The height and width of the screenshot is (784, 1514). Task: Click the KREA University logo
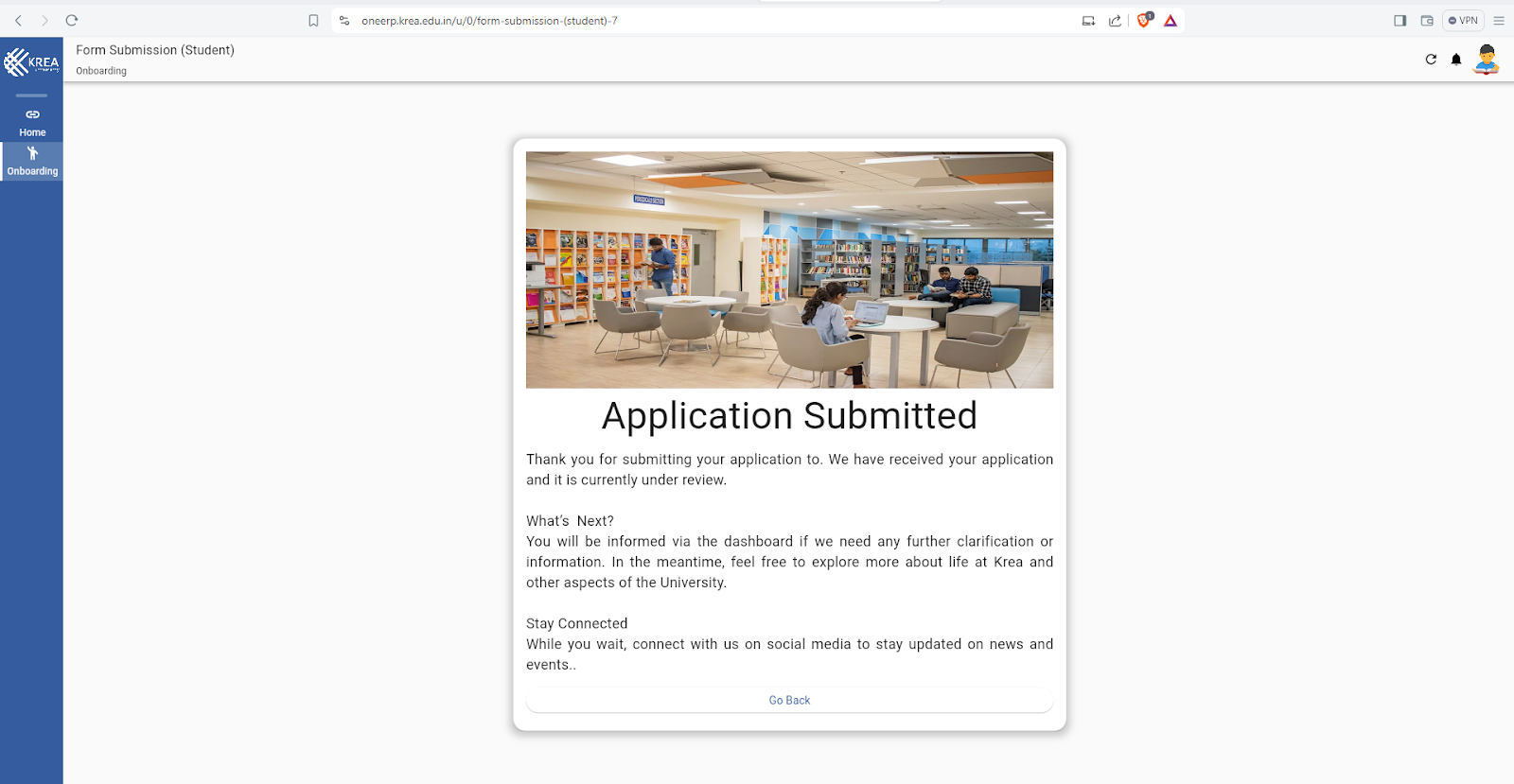coord(31,62)
